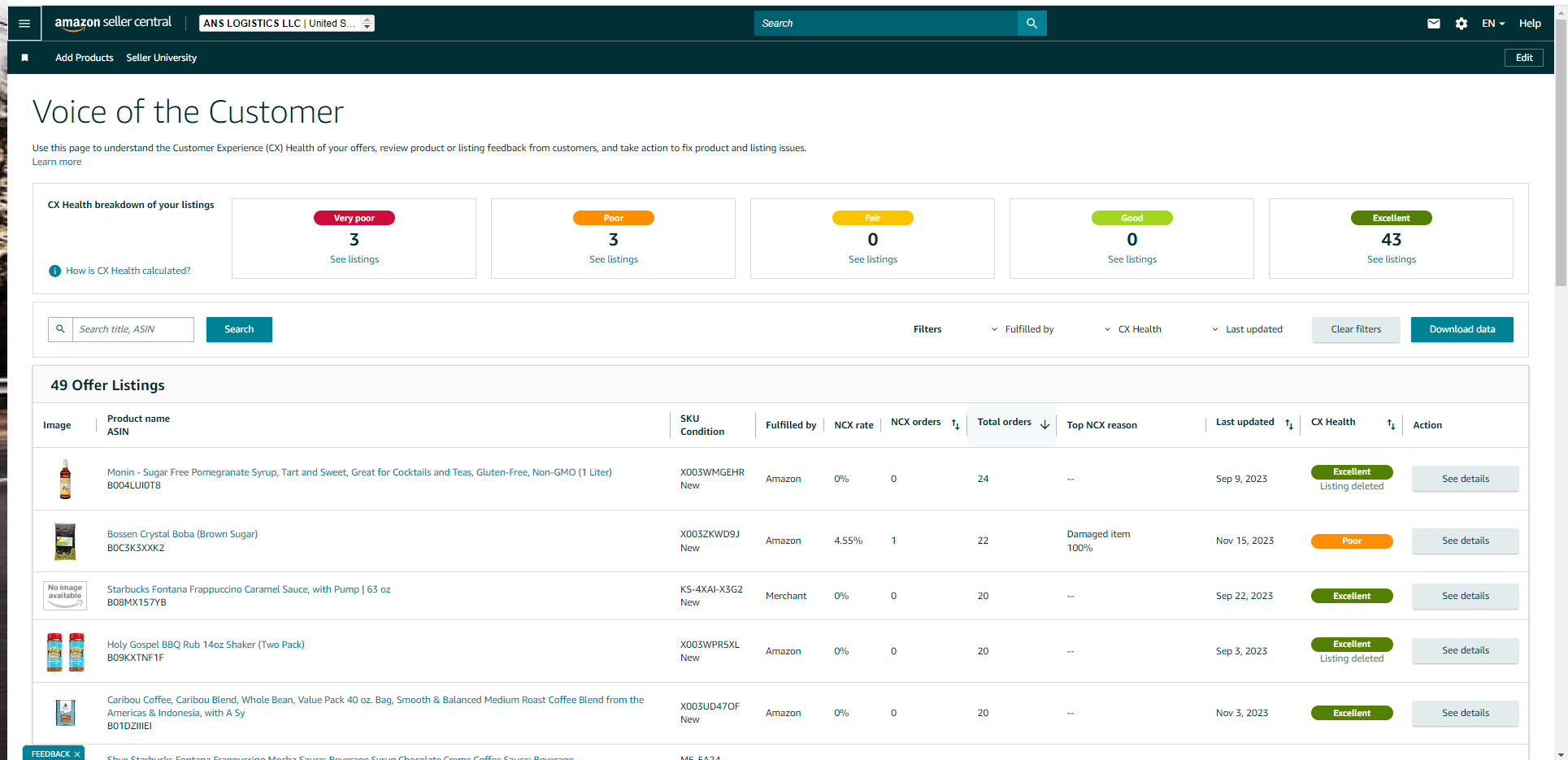Sort by CX Health column arrows
The width and height of the screenshot is (1568, 760).
(1391, 424)
